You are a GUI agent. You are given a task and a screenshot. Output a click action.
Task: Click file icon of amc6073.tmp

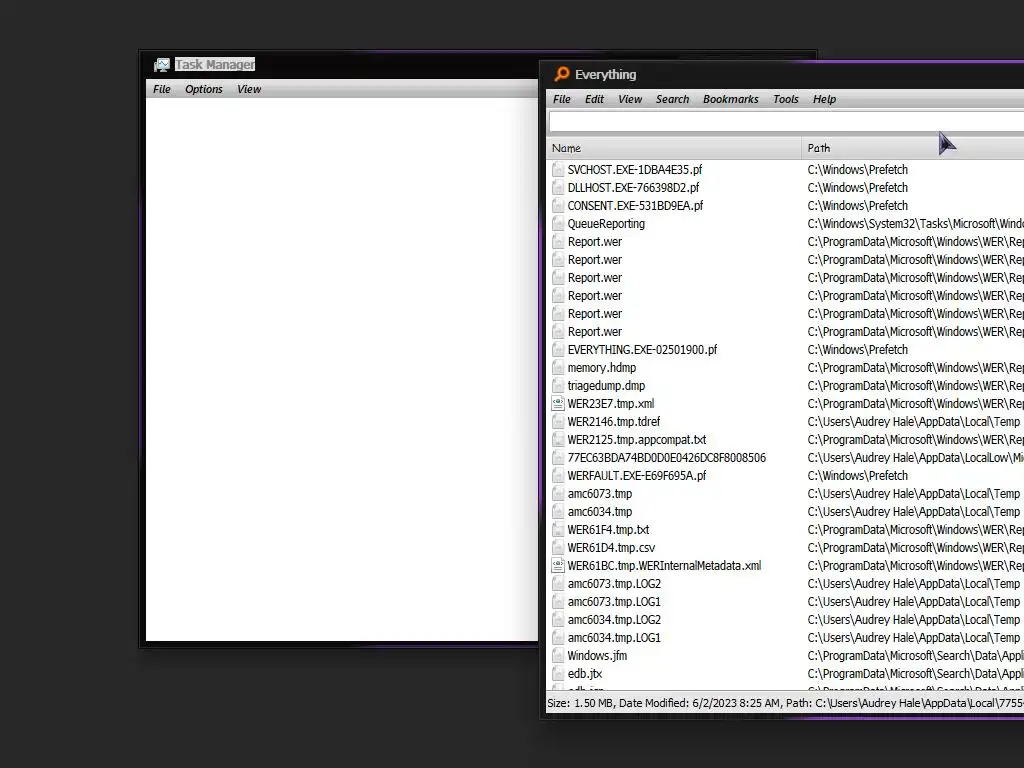pos(558,494)
